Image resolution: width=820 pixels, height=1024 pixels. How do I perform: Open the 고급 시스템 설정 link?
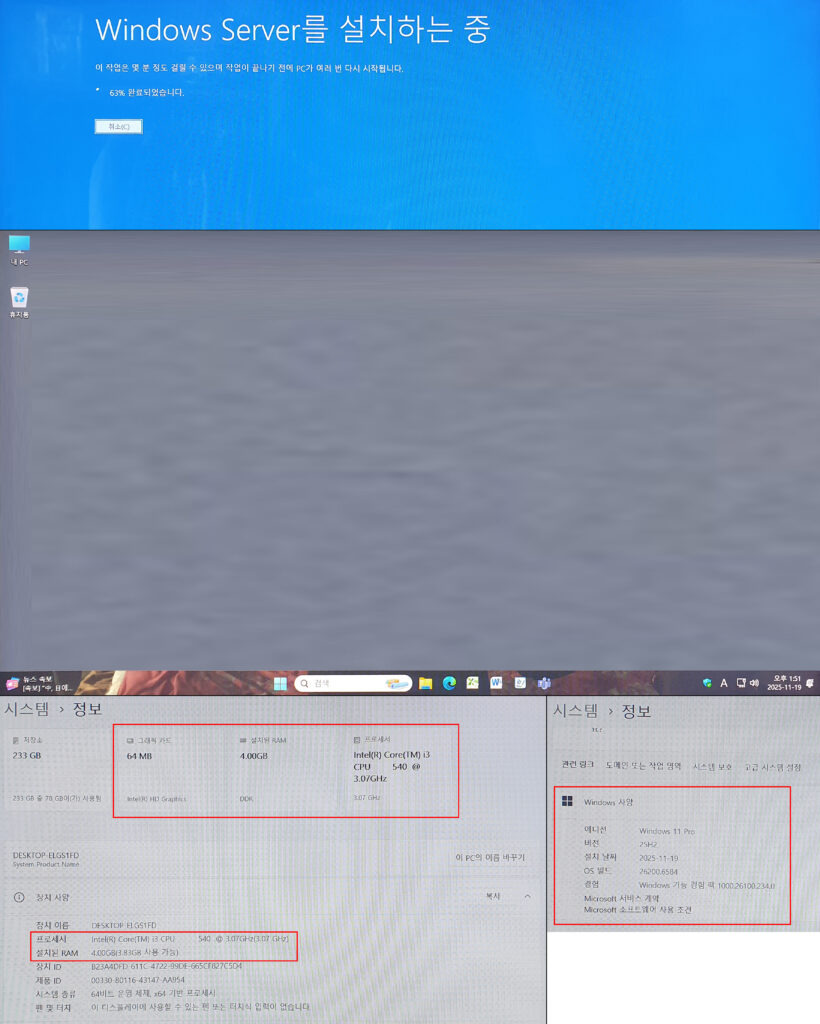pyautogui.click(x=773, y=767)
